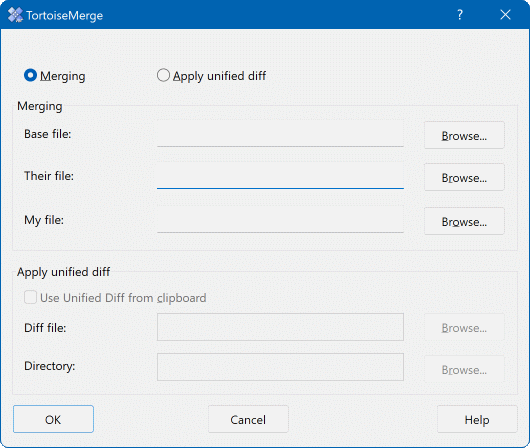Click the 'My file:' label
The height and width of the screenshot is (448, 530).
(44, 220)
